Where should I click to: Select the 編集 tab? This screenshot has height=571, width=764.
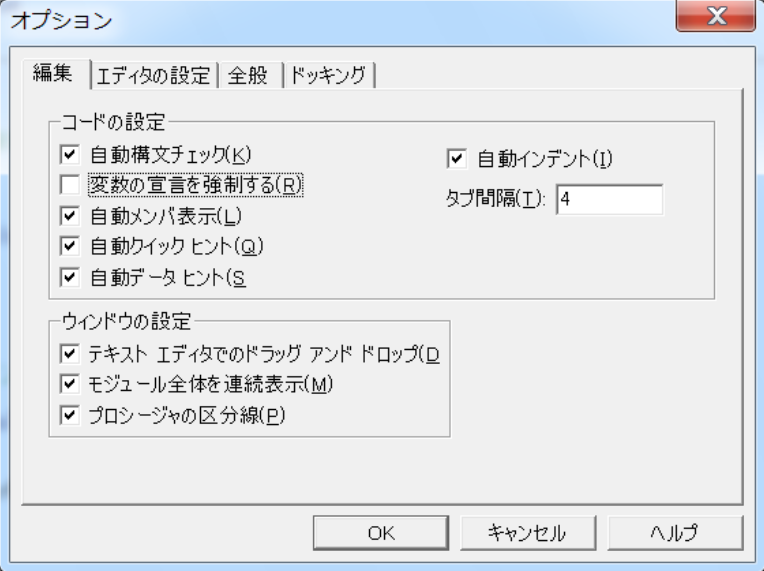(52, 74)
